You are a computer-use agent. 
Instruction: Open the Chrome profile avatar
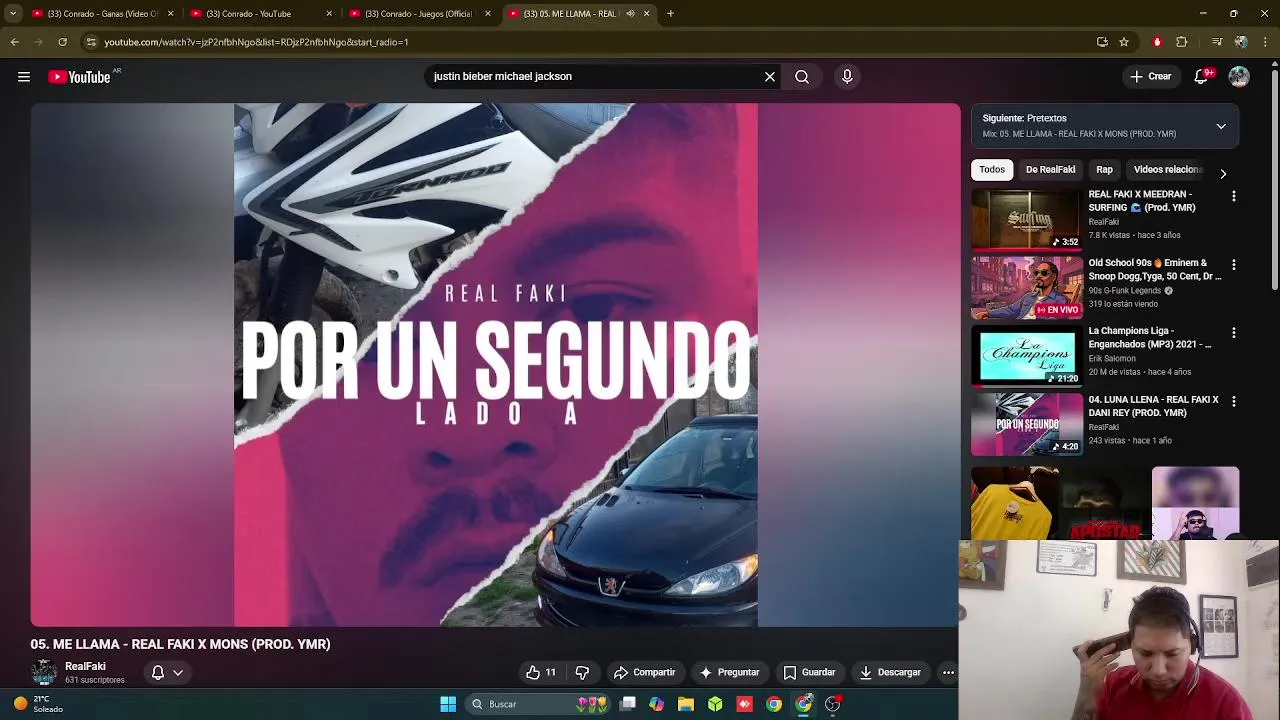click(x=1241, y=42)
